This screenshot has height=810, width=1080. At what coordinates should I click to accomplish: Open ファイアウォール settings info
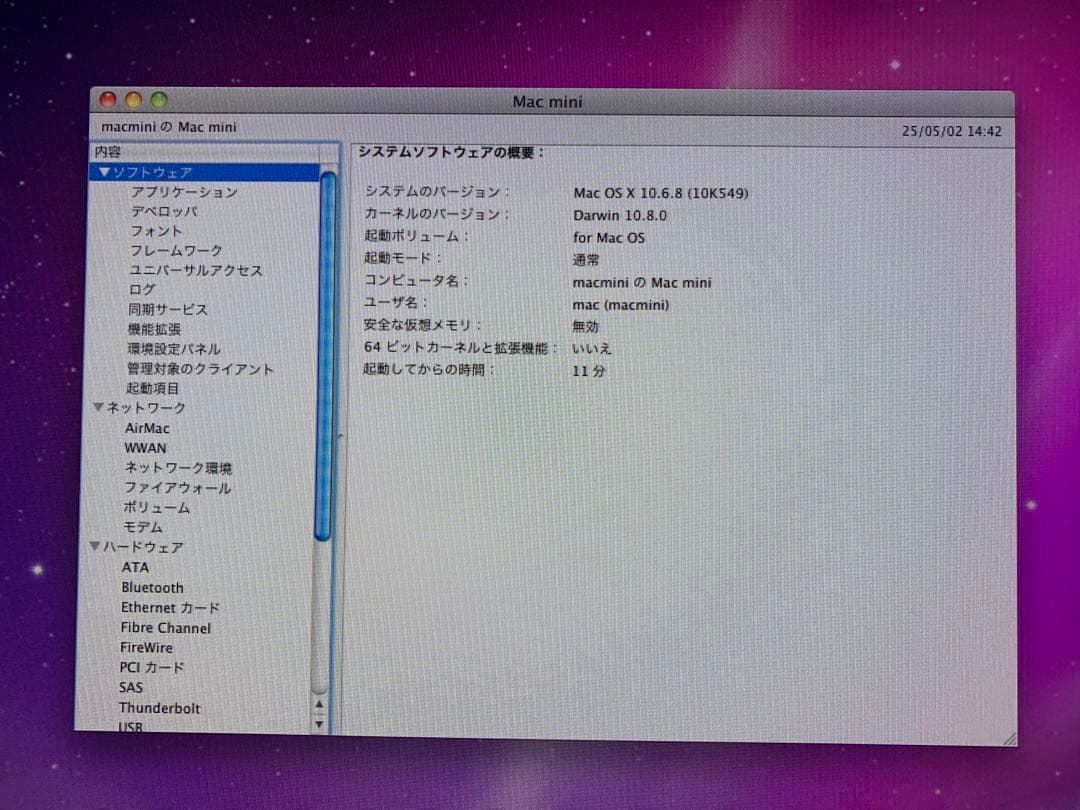tap(177, 488)
